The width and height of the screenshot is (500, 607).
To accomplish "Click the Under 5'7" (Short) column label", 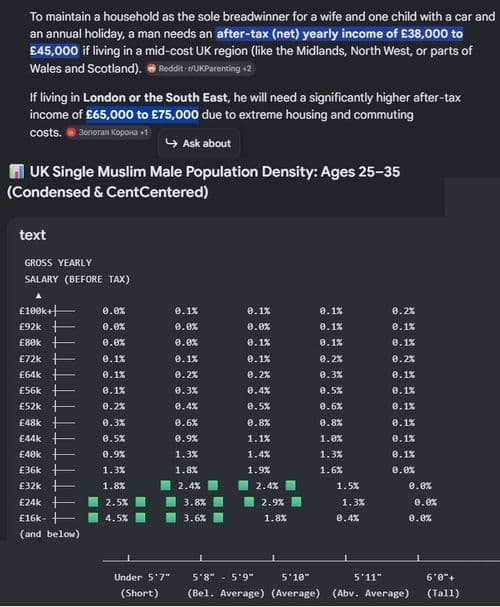I will coord(141,585).
